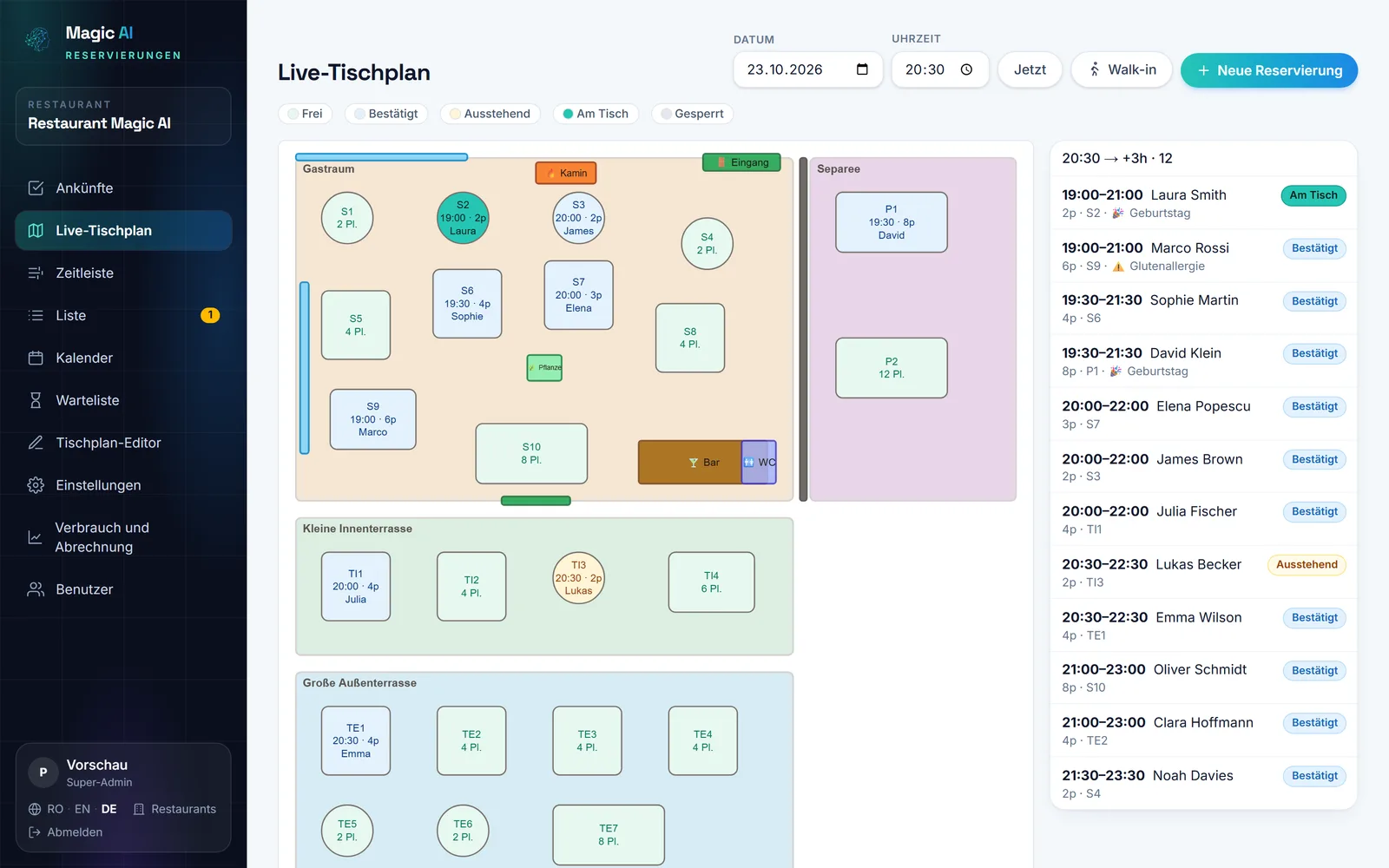Click the Warteliste hourglass icon
The image size is (1389, 868).
coord(36,401)
